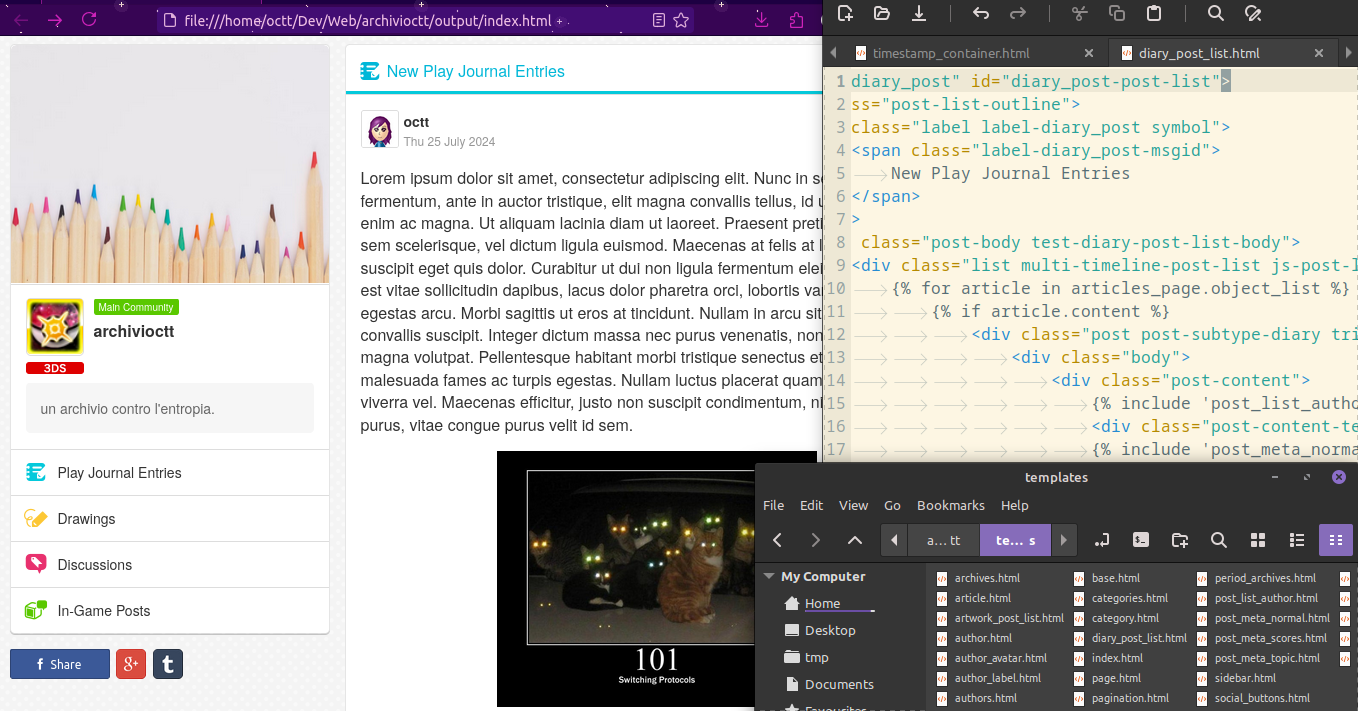Close the diary_post_list.html tab
The width and height of the screenshot is (1358, 711).
click(x=1319, y=53)
